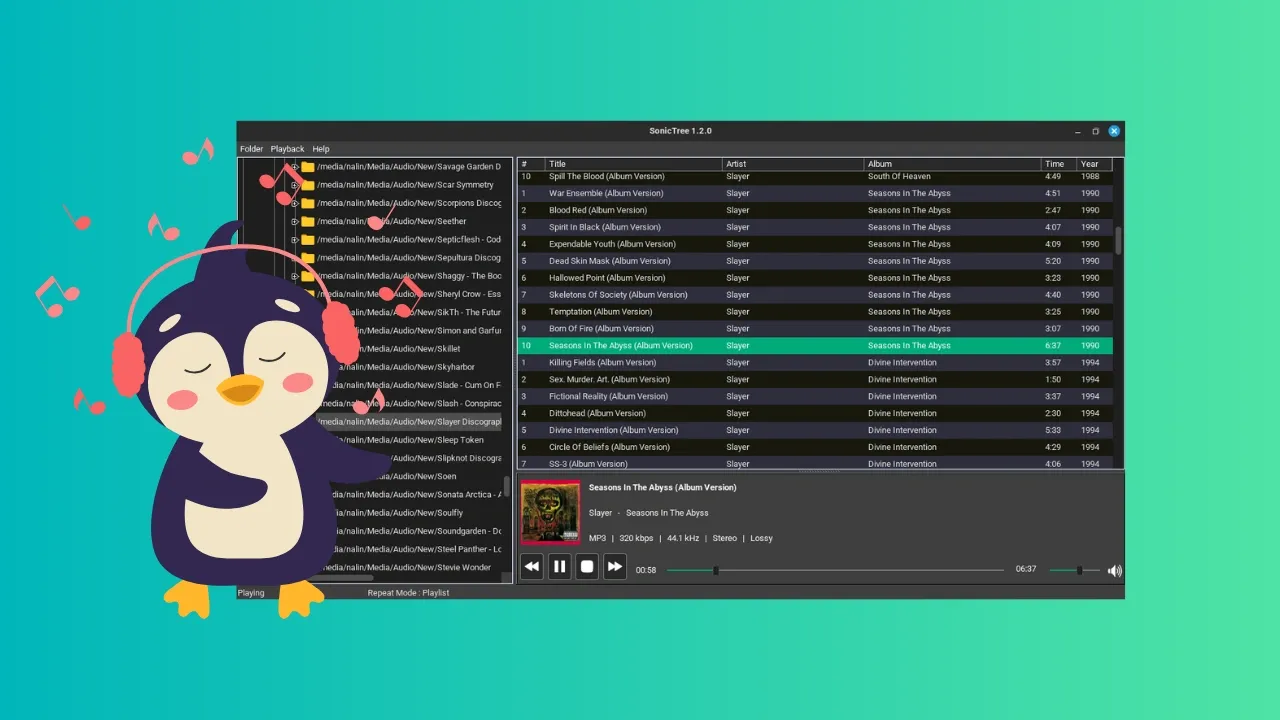Screen dimensions: 1280x720
Task: Select track Sex. Murder. Art. (Album Version)
Action: tap(815, 380)
